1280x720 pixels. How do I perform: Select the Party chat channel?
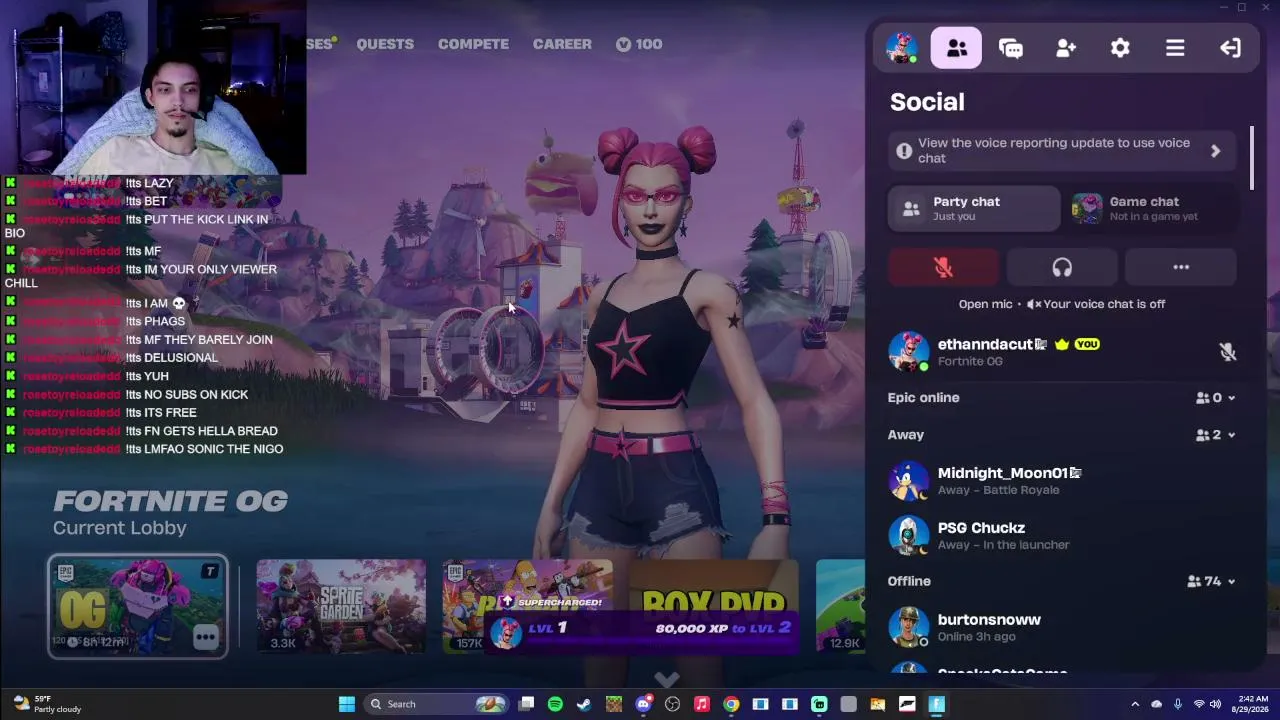coord(974,208)
